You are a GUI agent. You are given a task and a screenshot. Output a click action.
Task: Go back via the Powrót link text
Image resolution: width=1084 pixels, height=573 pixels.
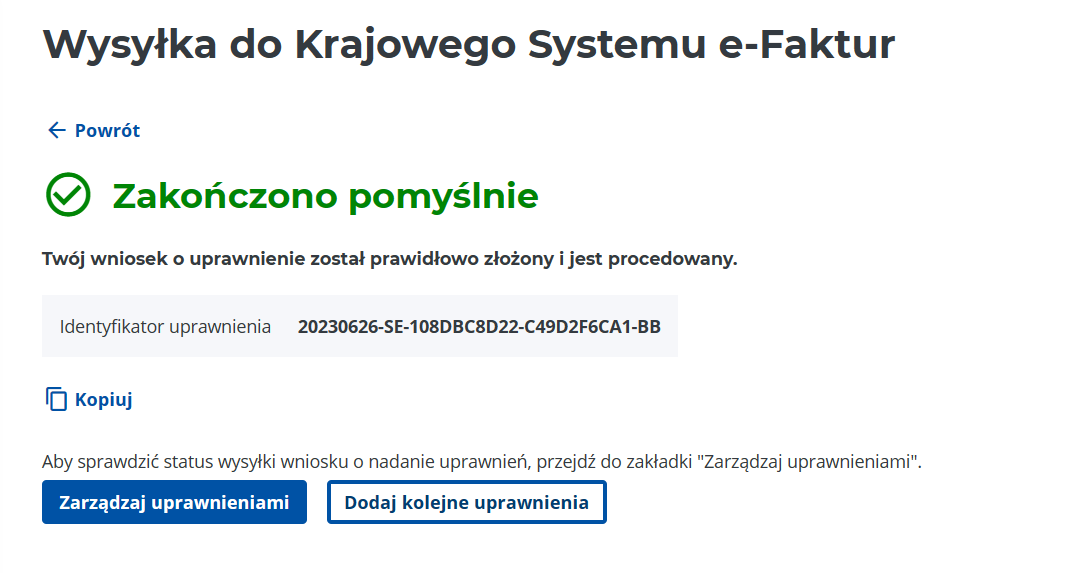107,130
